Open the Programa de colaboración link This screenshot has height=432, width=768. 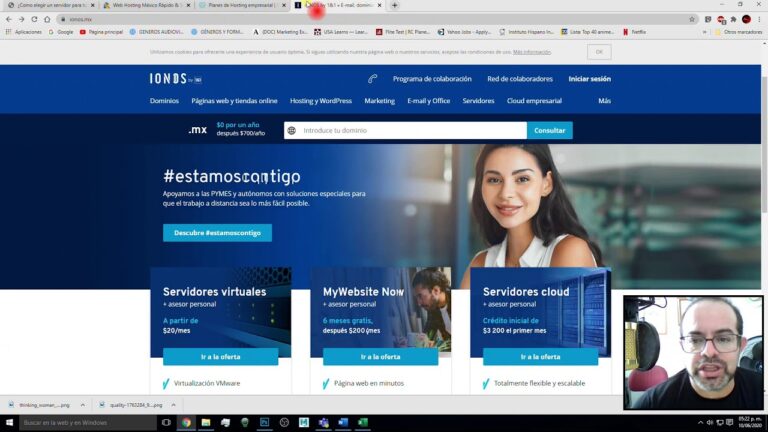[x=432, y=78]
